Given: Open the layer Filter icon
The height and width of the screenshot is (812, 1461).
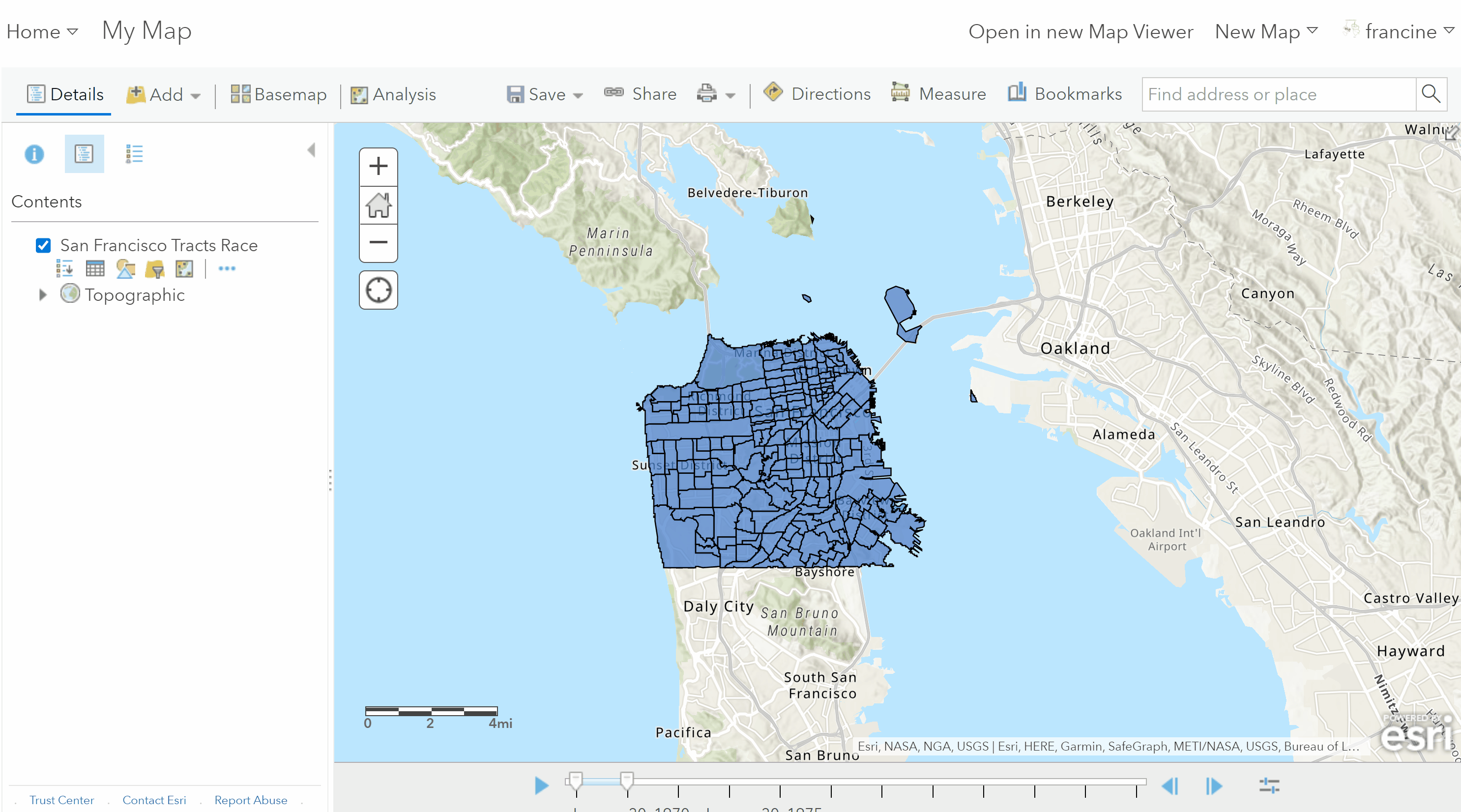Looking at the screenshot, I should click(x=154, y=268).
